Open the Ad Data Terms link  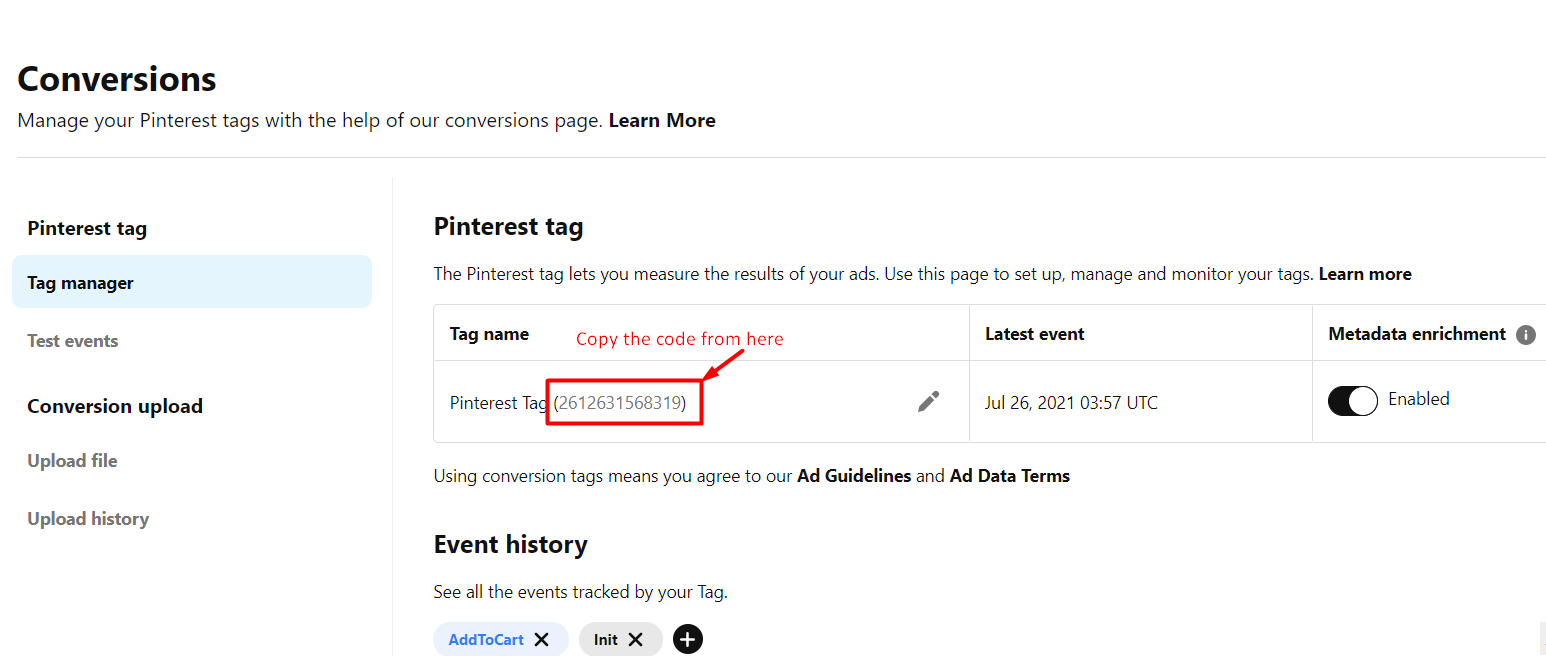point(1010,476)
